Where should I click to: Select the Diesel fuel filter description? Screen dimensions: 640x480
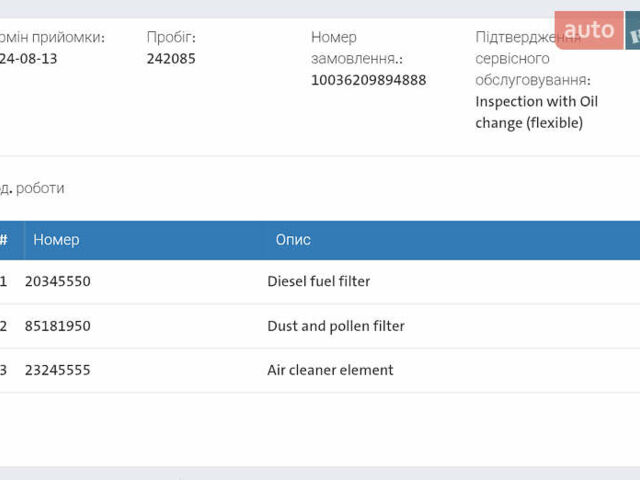[x=318, y=282]
